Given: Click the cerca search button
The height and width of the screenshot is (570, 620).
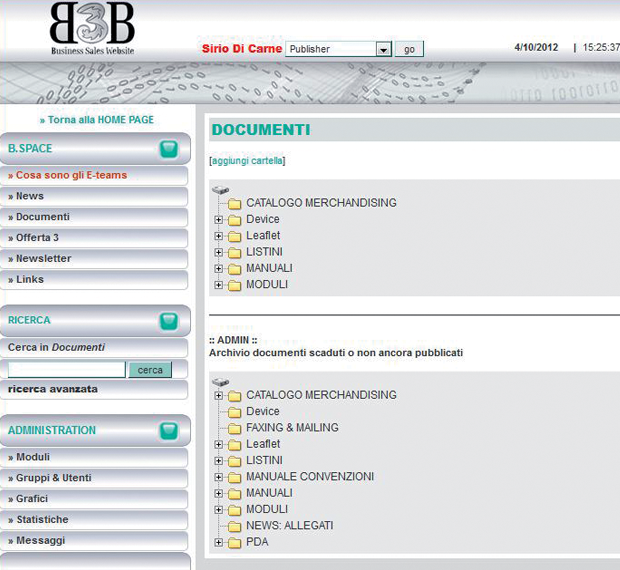Looking at the screenshot, I should click(150, 370).
